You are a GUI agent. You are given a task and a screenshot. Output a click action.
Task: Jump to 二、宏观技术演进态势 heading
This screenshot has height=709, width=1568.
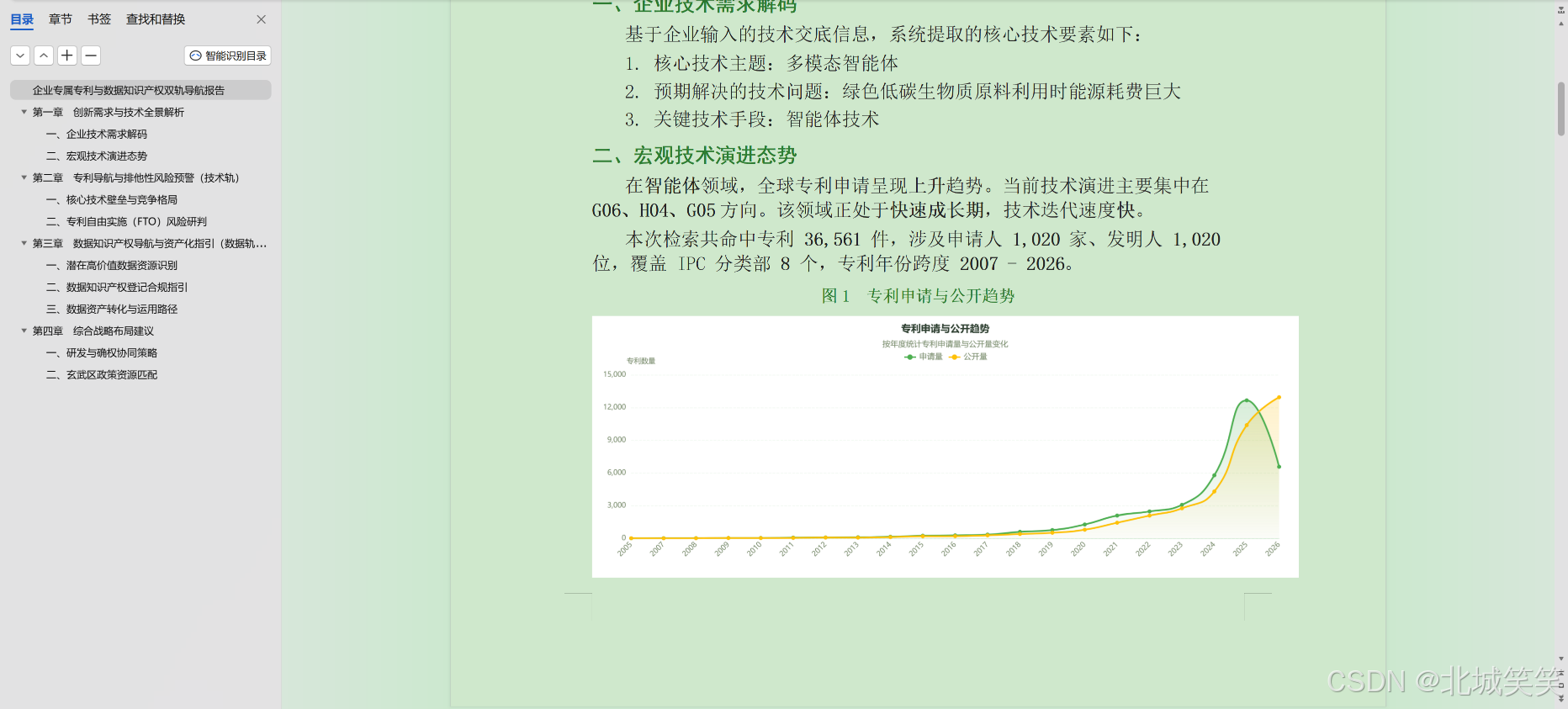(97, 156)
